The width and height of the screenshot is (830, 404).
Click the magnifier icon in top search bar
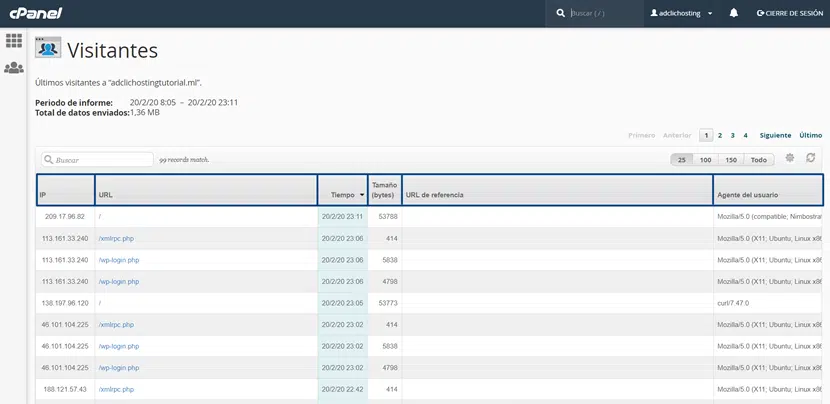[561, 13]
